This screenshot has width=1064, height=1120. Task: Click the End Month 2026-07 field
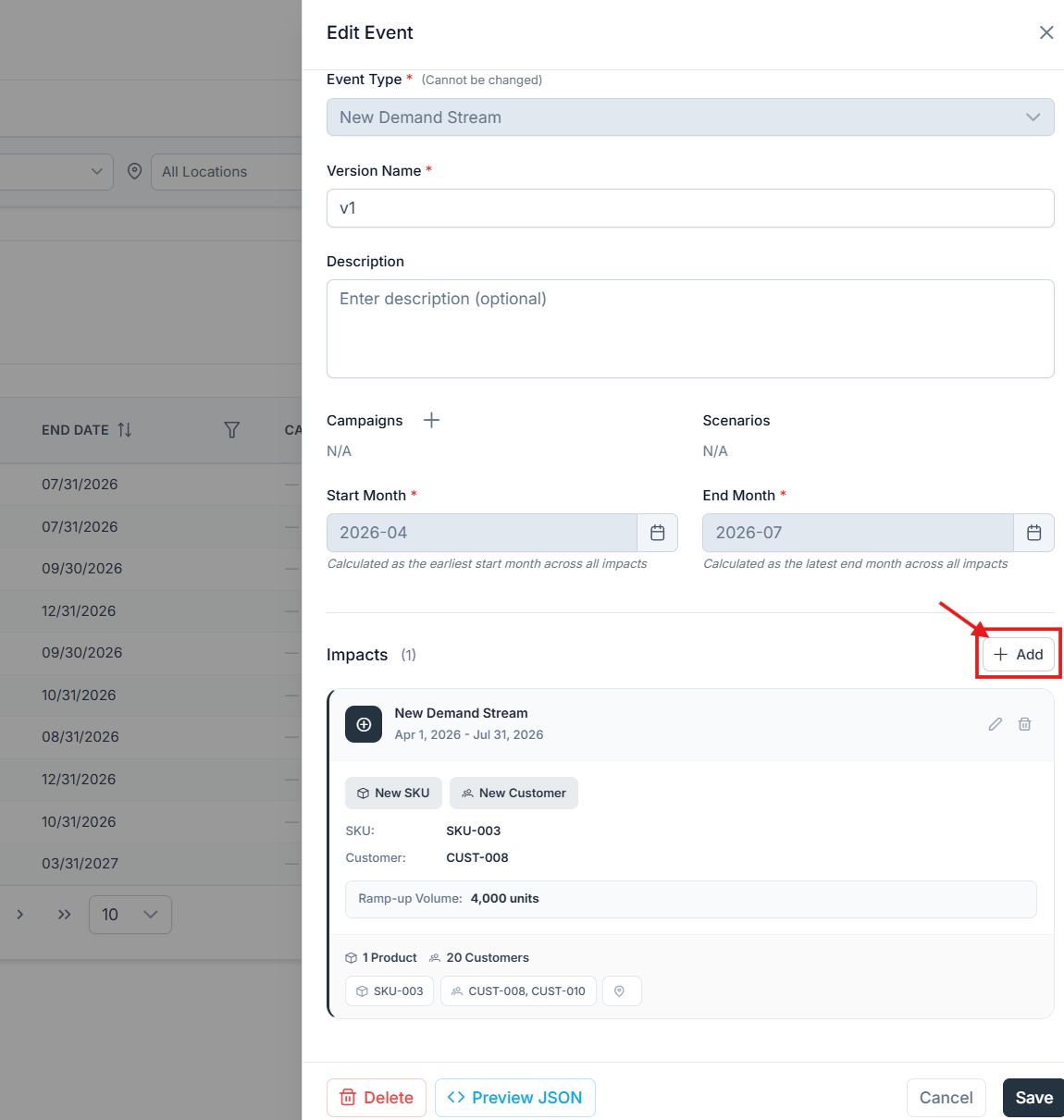click(x=858, y=533)
